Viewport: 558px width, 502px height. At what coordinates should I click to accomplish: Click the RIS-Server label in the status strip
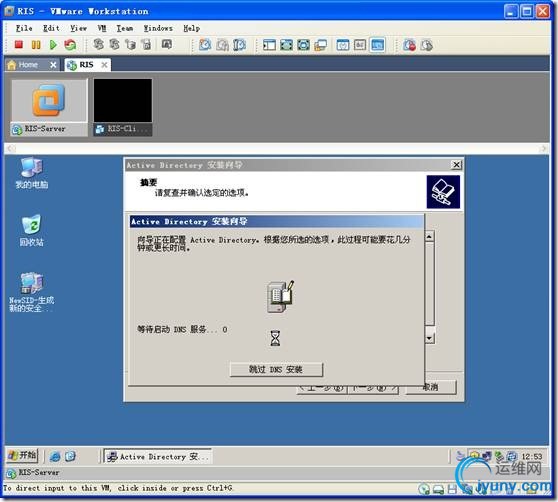[x=38, y=472]
